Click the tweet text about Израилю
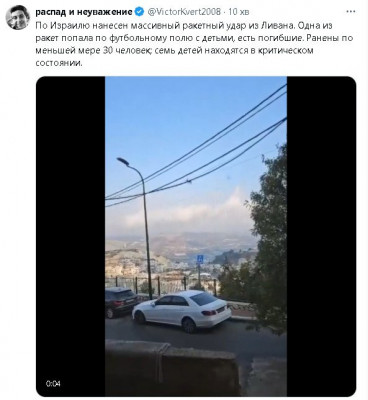 tap(194, 44)
